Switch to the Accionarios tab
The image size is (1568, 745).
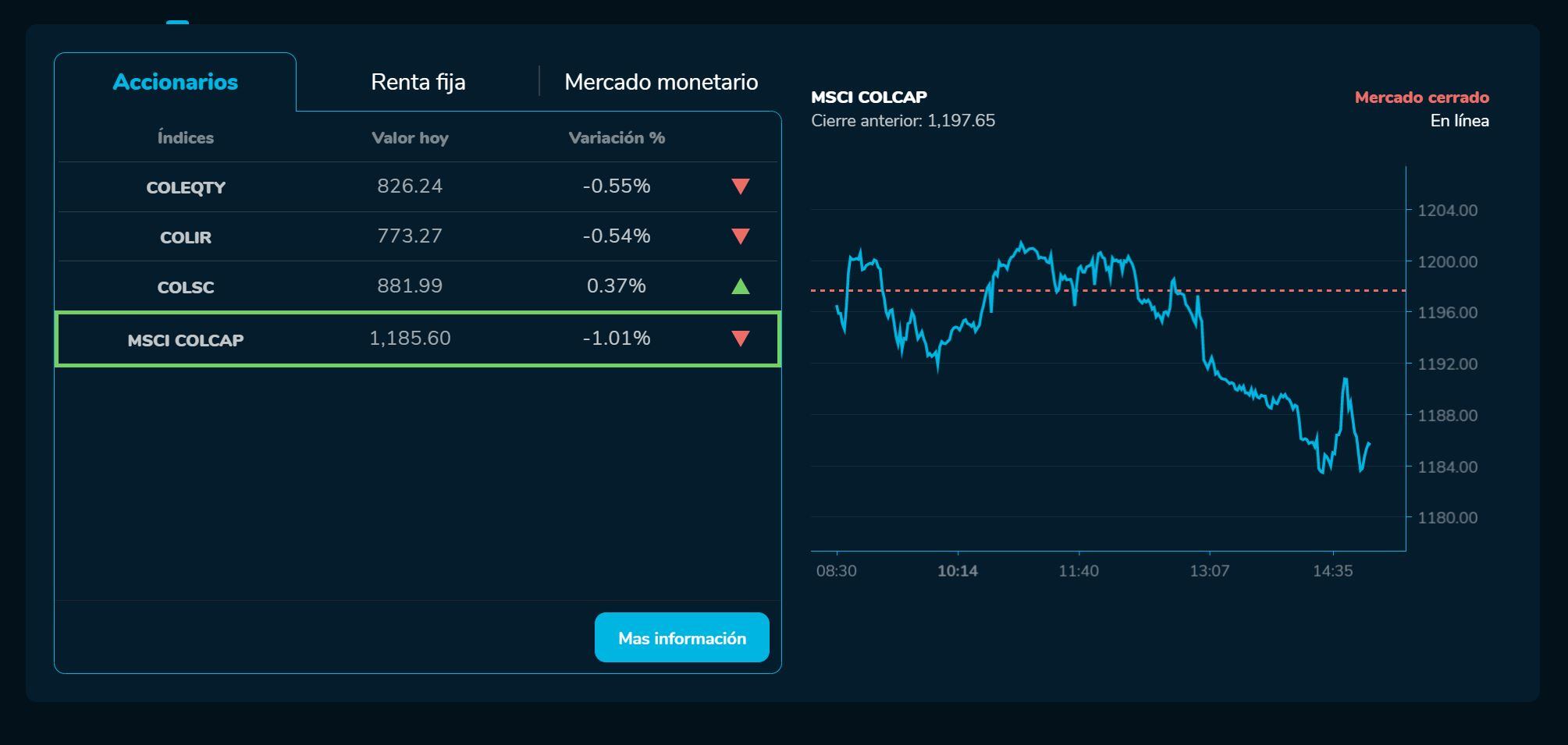tap(175, 82)
